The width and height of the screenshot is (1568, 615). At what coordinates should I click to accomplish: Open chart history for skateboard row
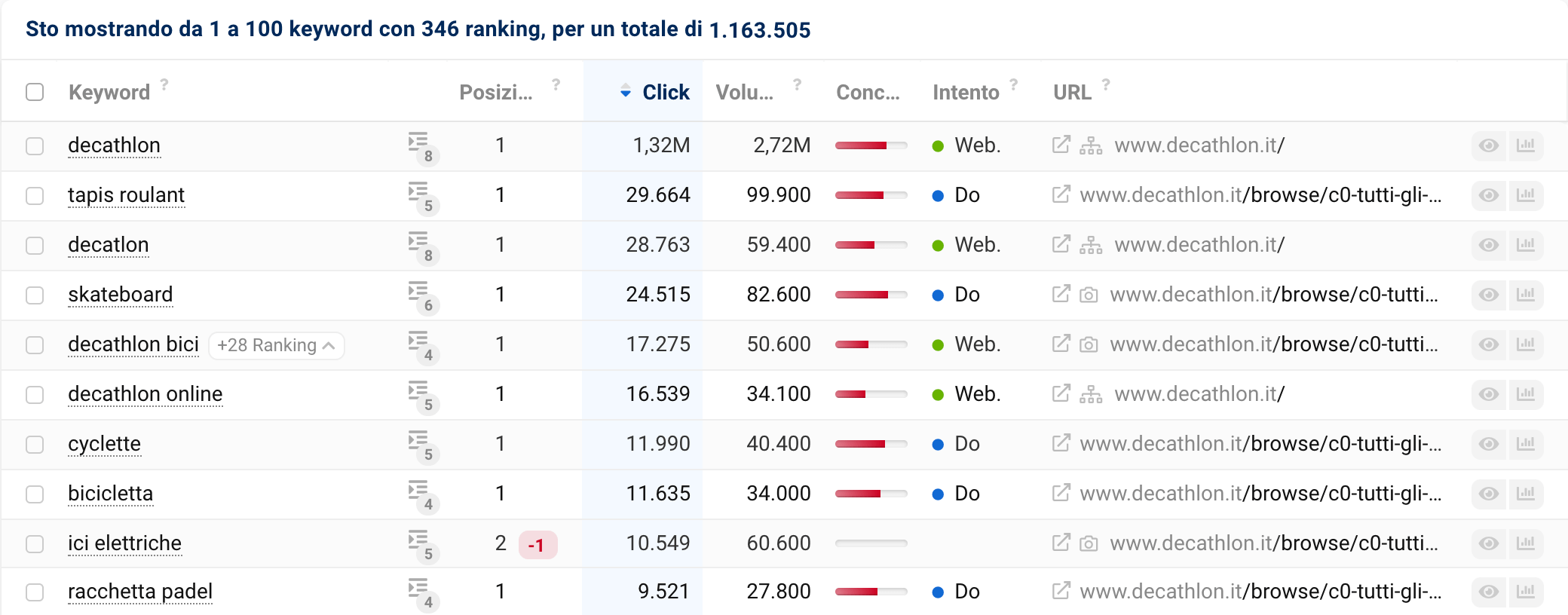(1526, 295)
